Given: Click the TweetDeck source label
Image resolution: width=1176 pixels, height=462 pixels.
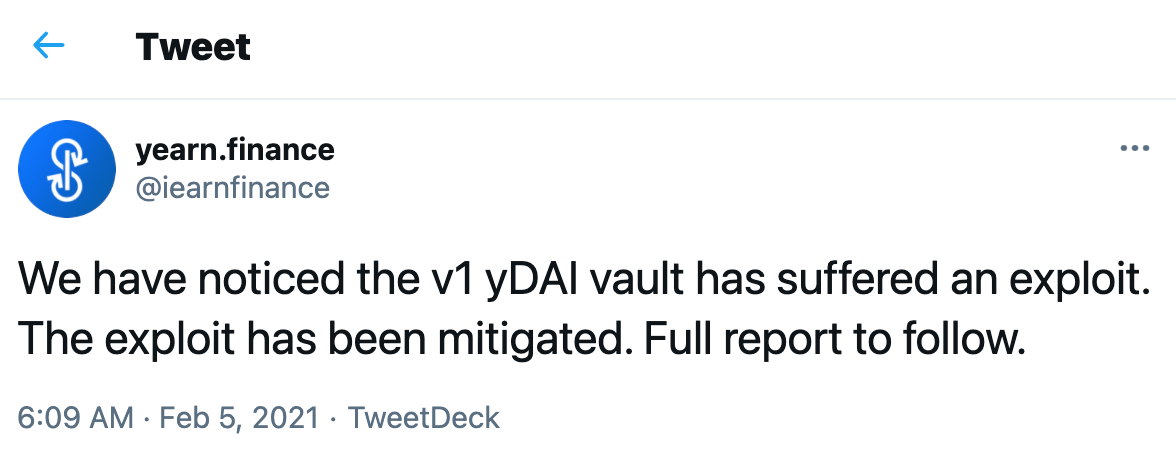Looking at the screenshot, I should pos(423,417).
